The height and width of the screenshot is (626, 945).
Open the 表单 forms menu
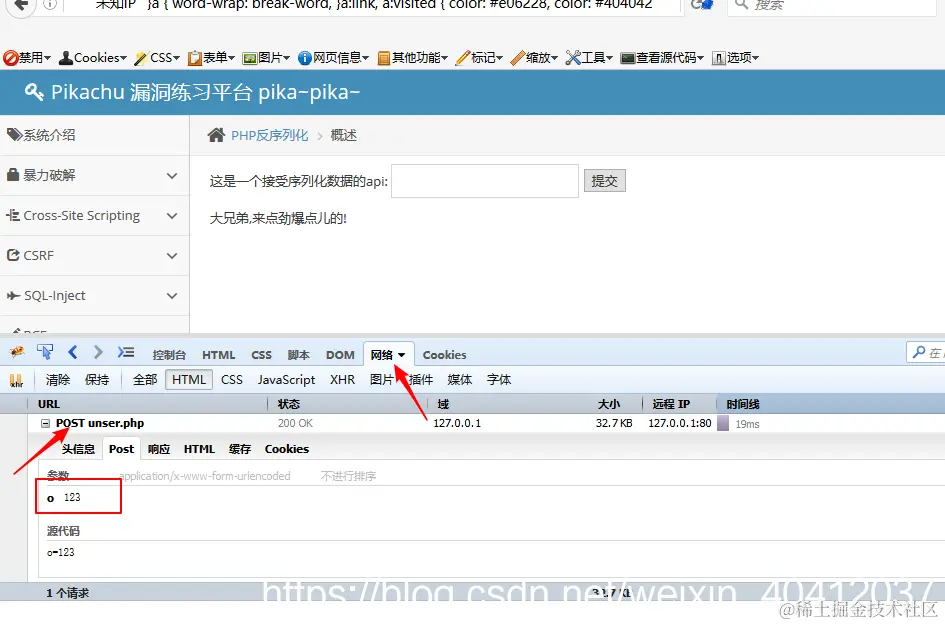[211, 58]
